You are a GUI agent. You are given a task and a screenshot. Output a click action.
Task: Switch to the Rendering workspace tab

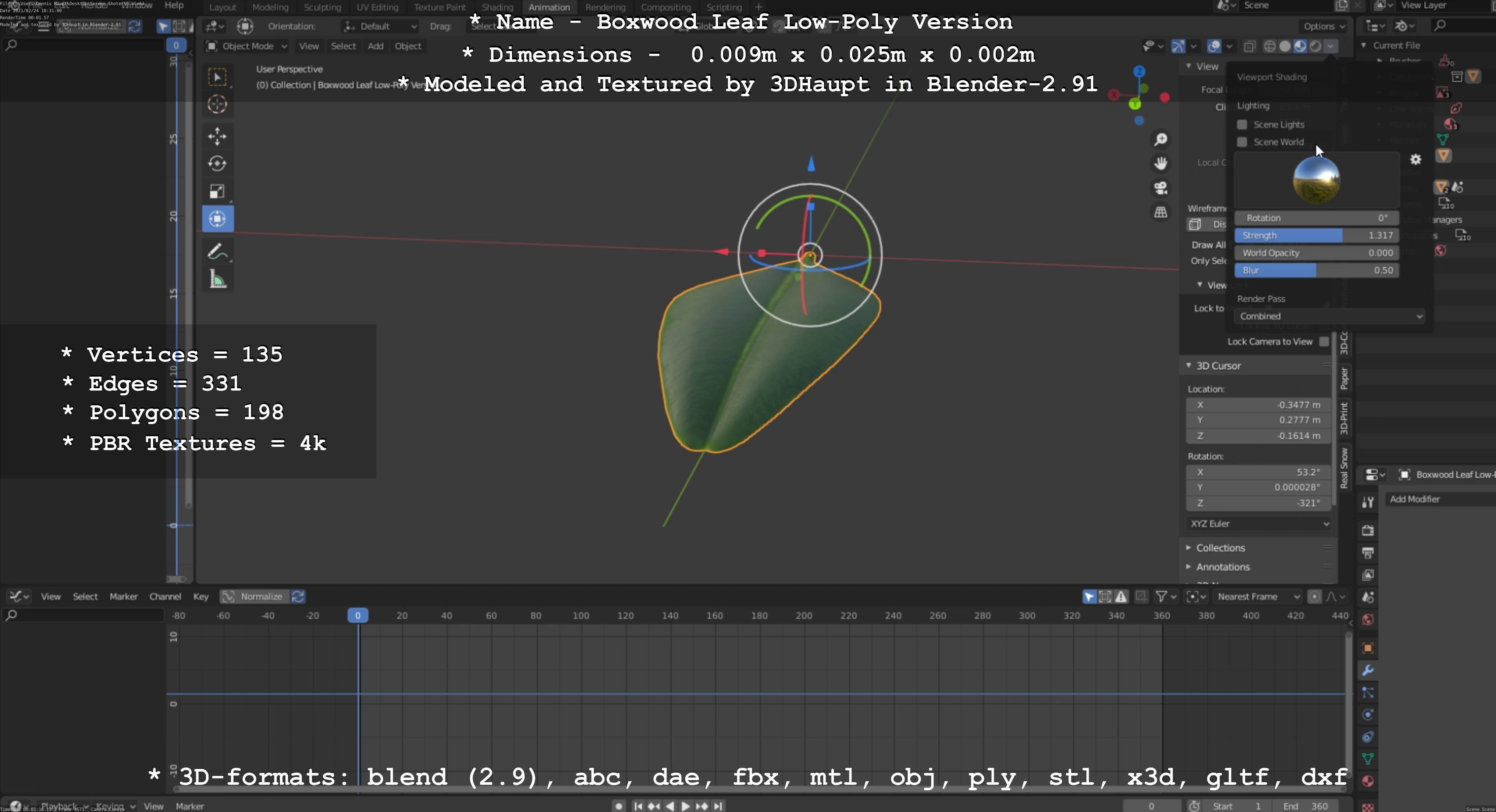605,7
